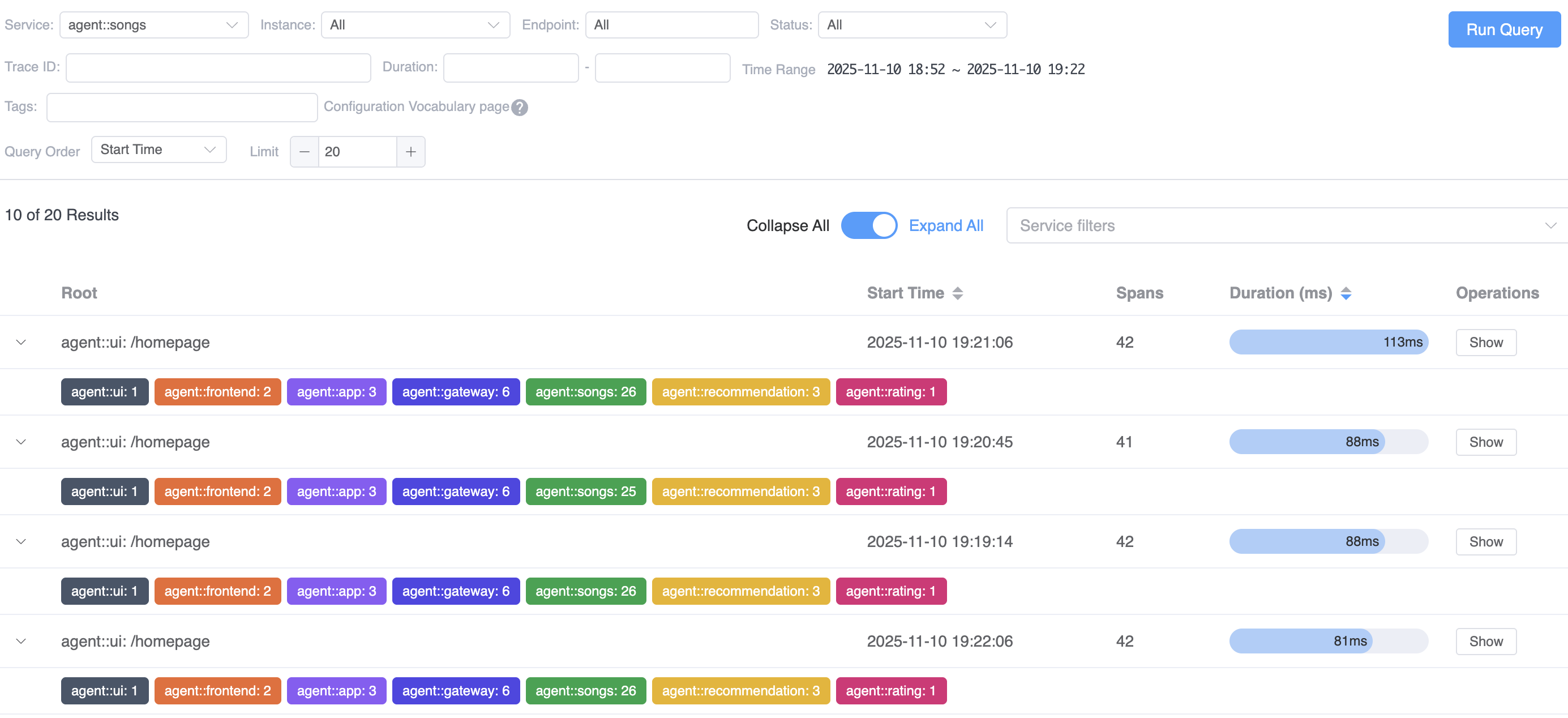Image resolution: width=1568 pixels, height=718 pixels.
Task: Decrease the Limit with the minus button
Action: 305,152
